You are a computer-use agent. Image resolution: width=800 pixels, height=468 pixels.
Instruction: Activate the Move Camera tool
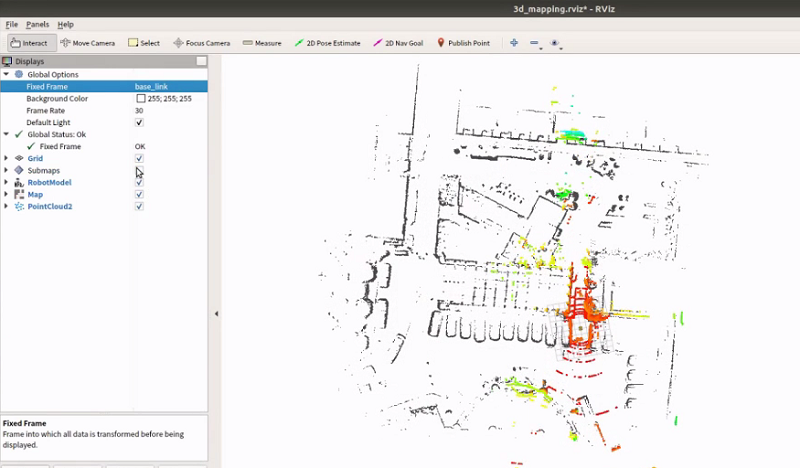87,43
